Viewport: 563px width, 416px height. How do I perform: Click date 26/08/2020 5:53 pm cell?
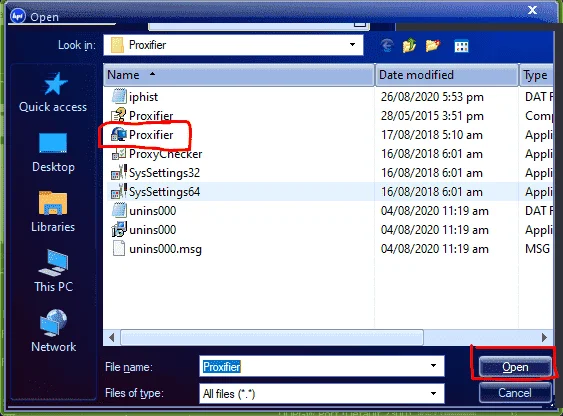pos(432,97)
